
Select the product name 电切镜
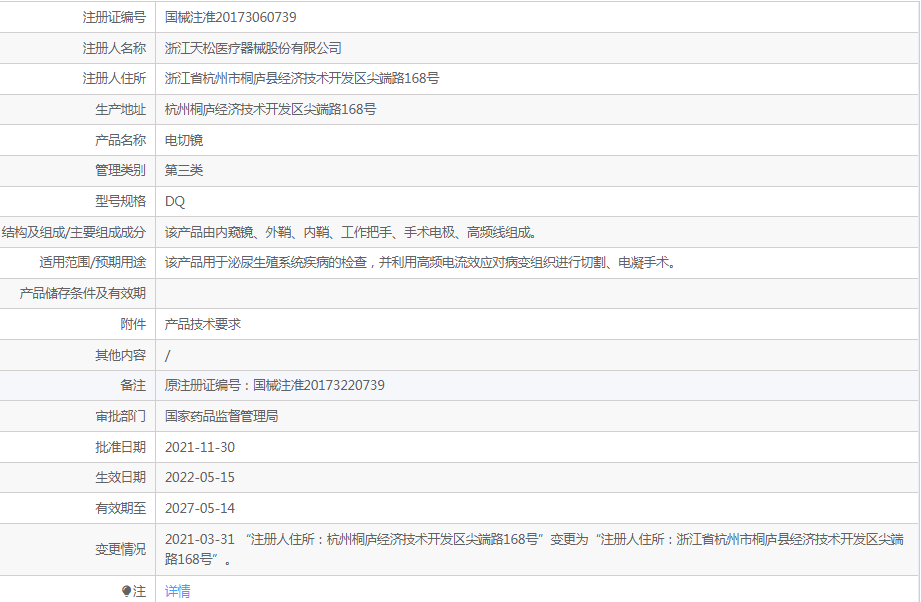tap(184, 140)
